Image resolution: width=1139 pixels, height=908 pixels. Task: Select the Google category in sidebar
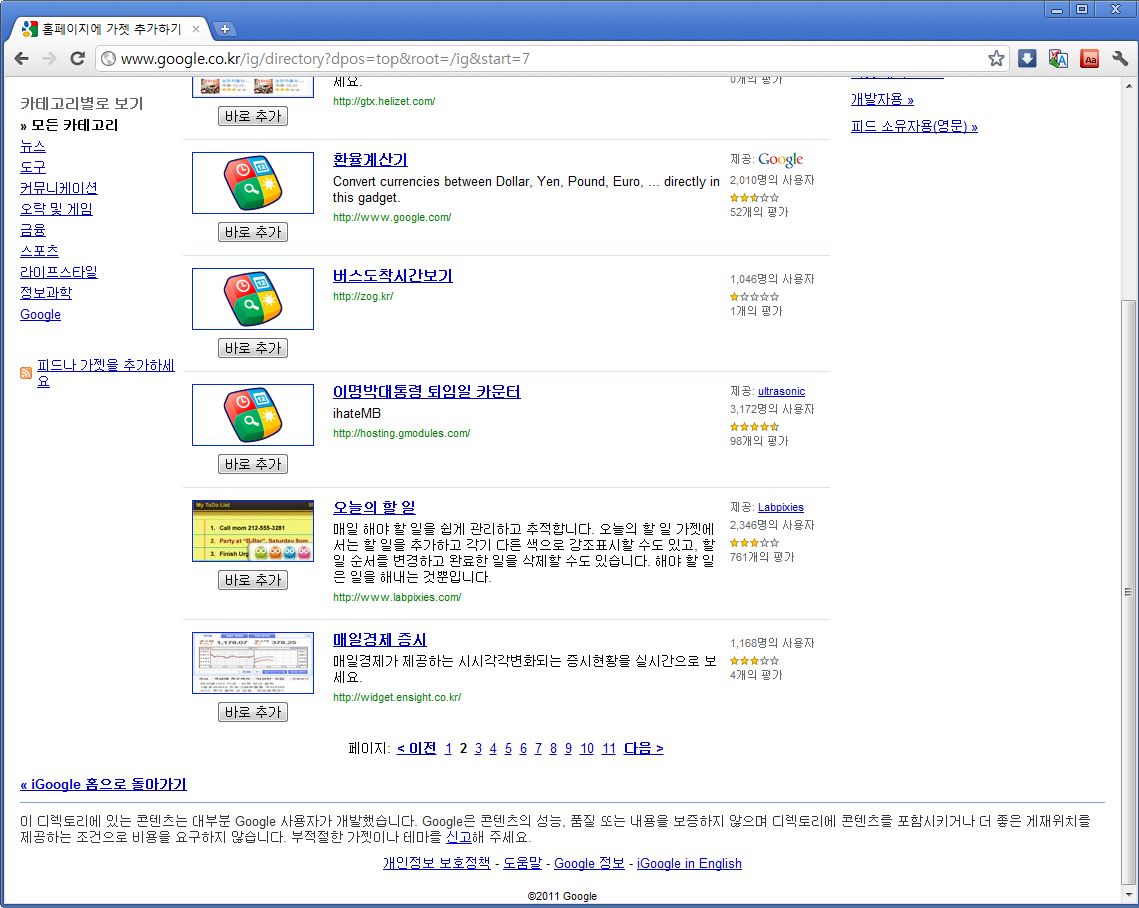coord(41,315)
